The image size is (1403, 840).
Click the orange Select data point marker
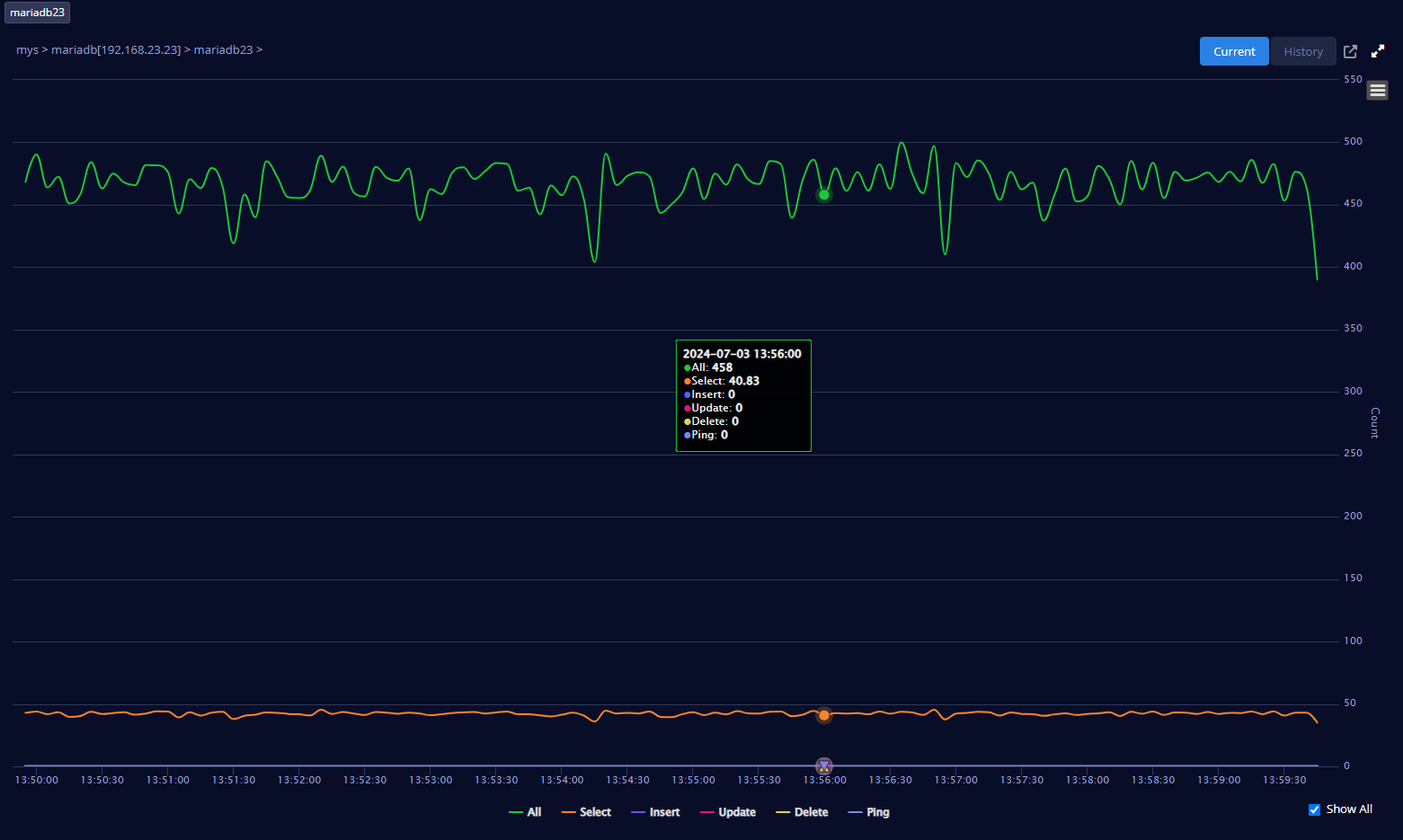(x=824, y=715)
